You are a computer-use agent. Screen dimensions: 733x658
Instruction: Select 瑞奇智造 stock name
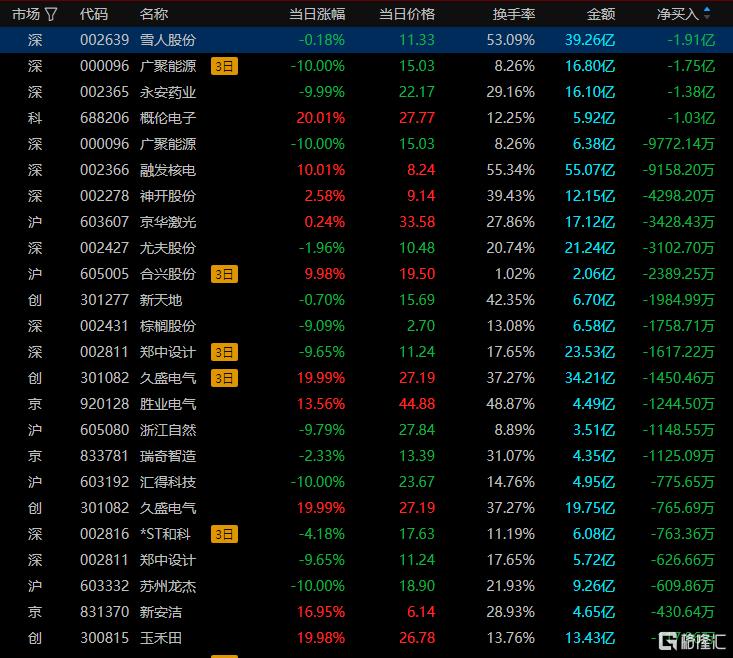coord(168,456)
